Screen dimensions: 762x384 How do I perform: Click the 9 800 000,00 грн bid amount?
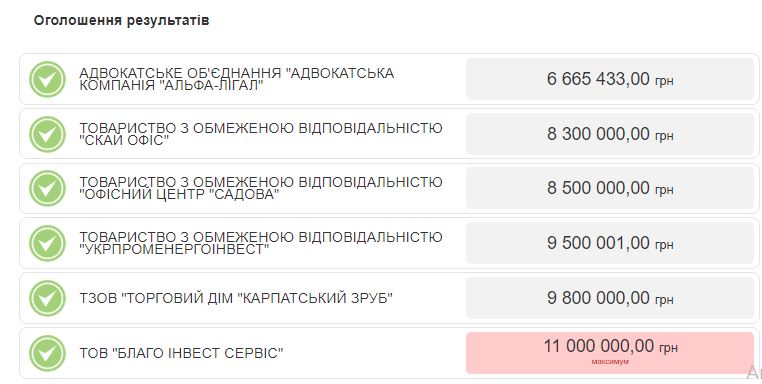(610, 298)
